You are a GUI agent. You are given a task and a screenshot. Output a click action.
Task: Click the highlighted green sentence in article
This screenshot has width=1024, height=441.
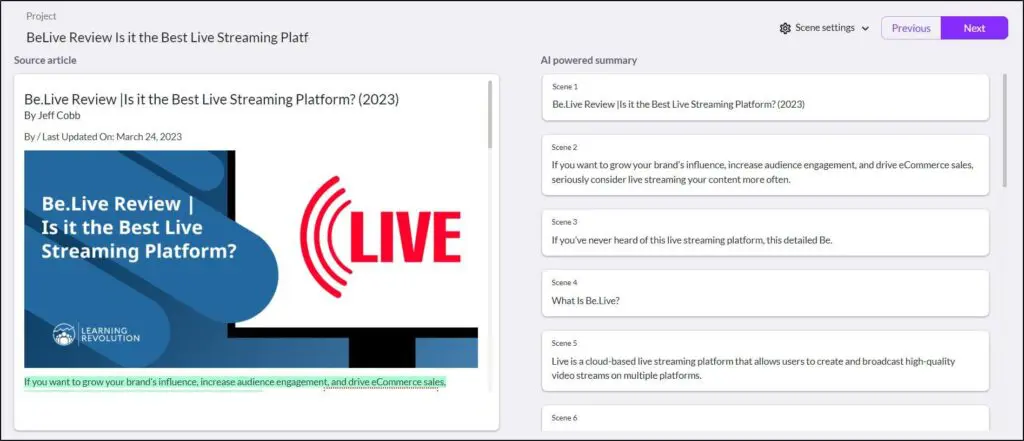(x=235, y=382)
